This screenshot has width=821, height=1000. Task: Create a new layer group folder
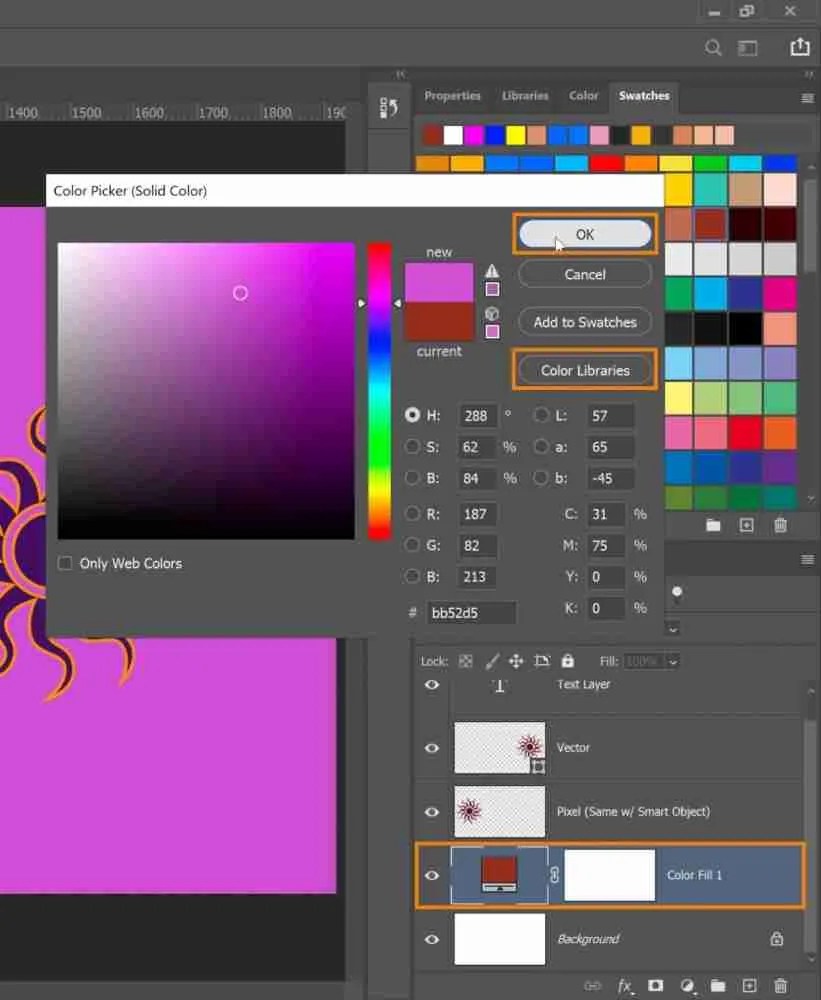coord(718,985)
